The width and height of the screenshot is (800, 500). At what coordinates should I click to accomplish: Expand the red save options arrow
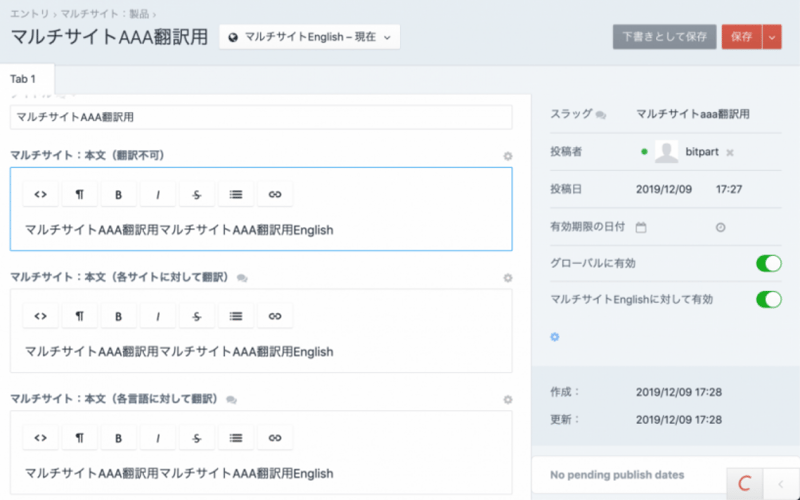pyautogui.click(x=771, y=37)
